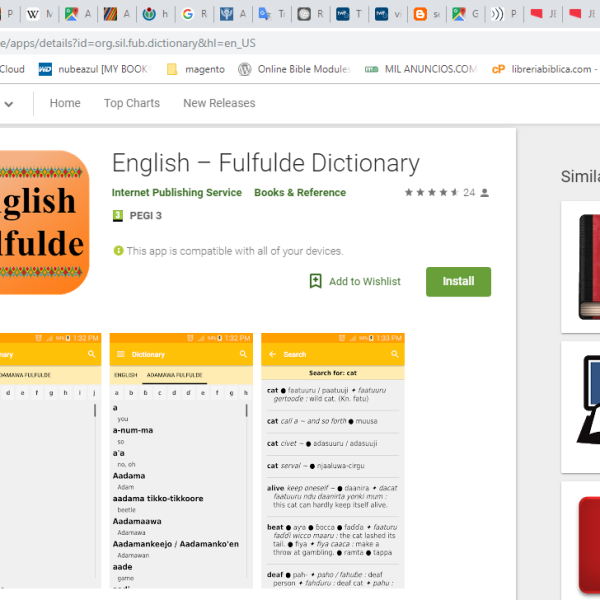Click the star rating display
The image size is (600, 600).
point(432,192)
